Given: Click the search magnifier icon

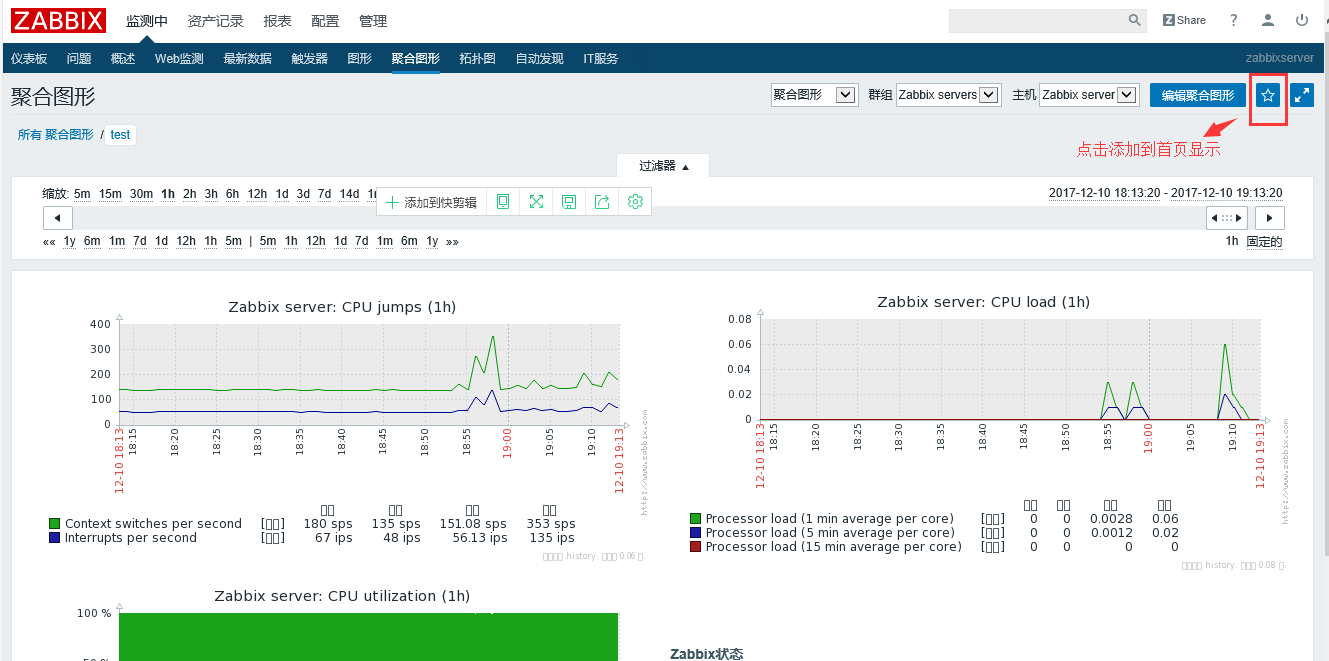Looking at the screenshot, I should click(x=1135, y=20).
